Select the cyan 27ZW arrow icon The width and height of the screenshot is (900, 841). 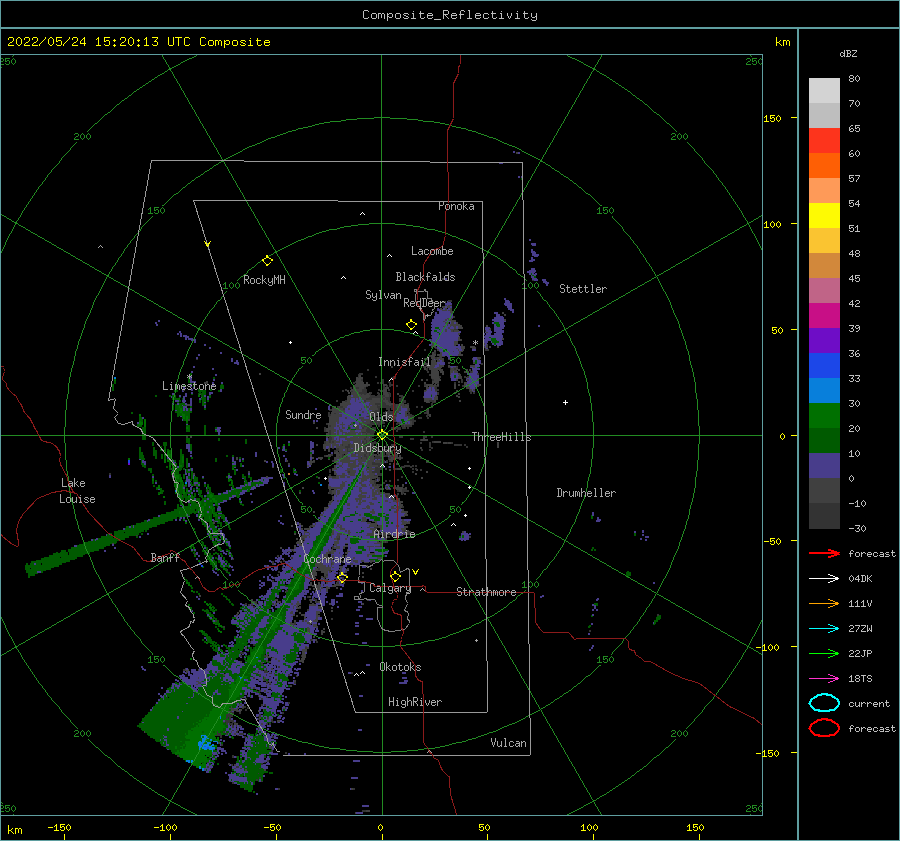tap(824, 629)
